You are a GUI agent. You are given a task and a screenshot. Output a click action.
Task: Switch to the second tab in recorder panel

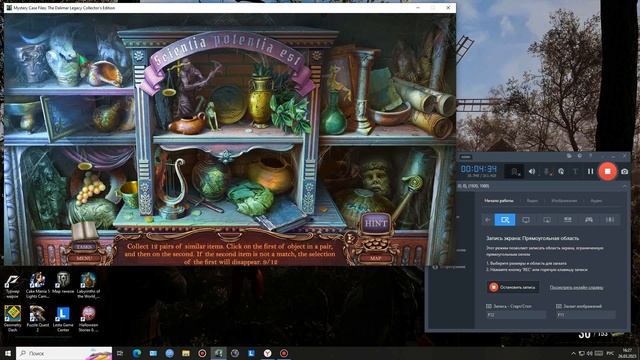click(532, 201)
